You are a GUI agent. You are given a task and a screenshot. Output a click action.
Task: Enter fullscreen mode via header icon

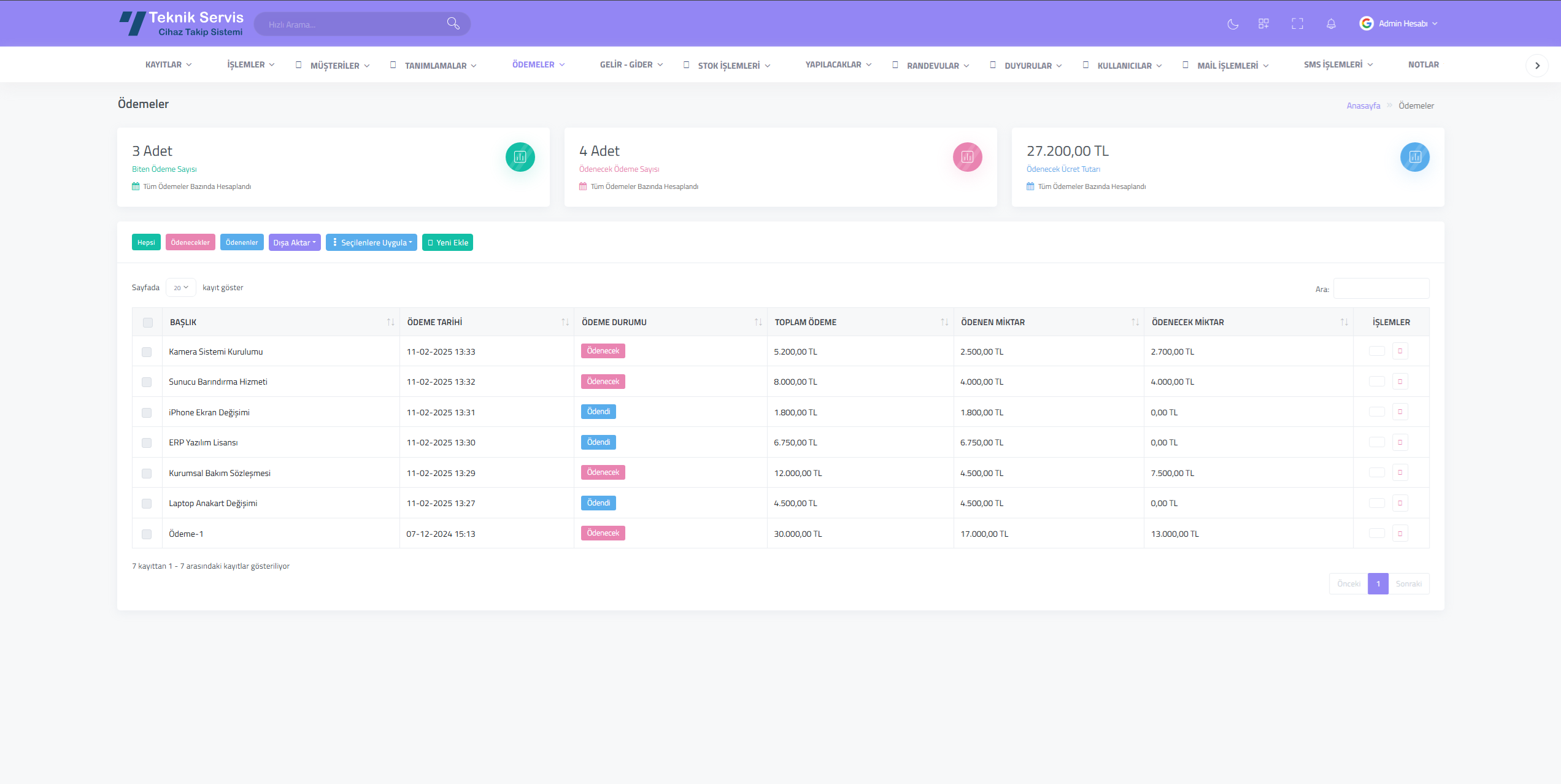tap(1297, 24)
